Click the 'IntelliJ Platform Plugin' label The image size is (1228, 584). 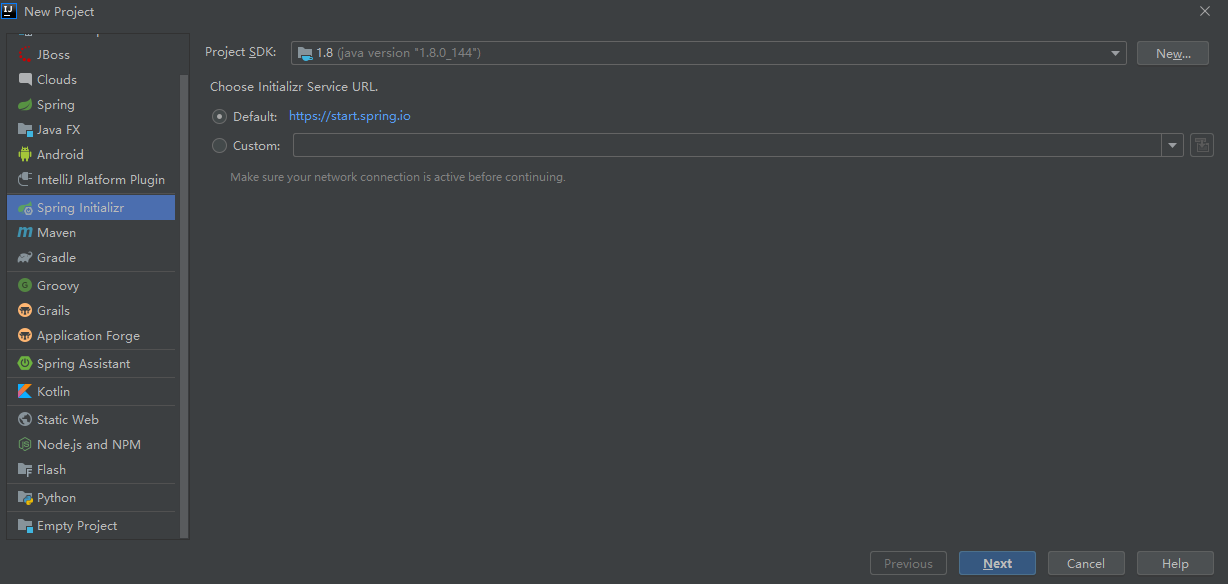click(x=101, y=180)
